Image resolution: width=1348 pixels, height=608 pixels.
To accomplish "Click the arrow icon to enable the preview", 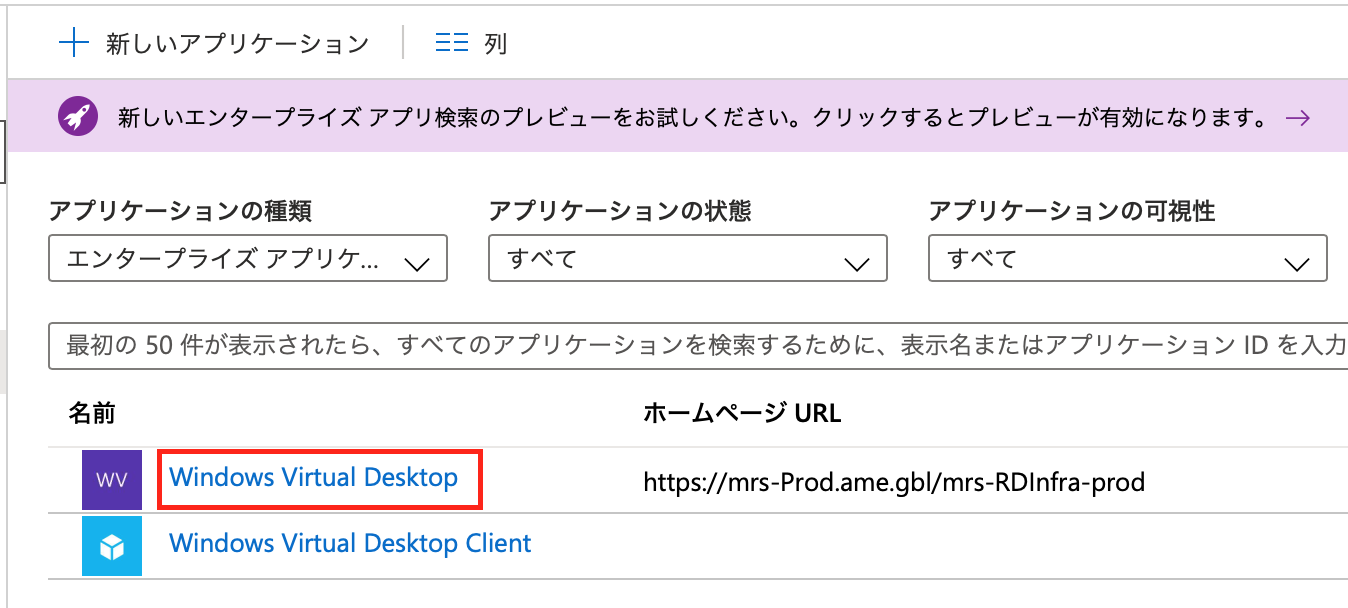I will [x=1299, y=117].
